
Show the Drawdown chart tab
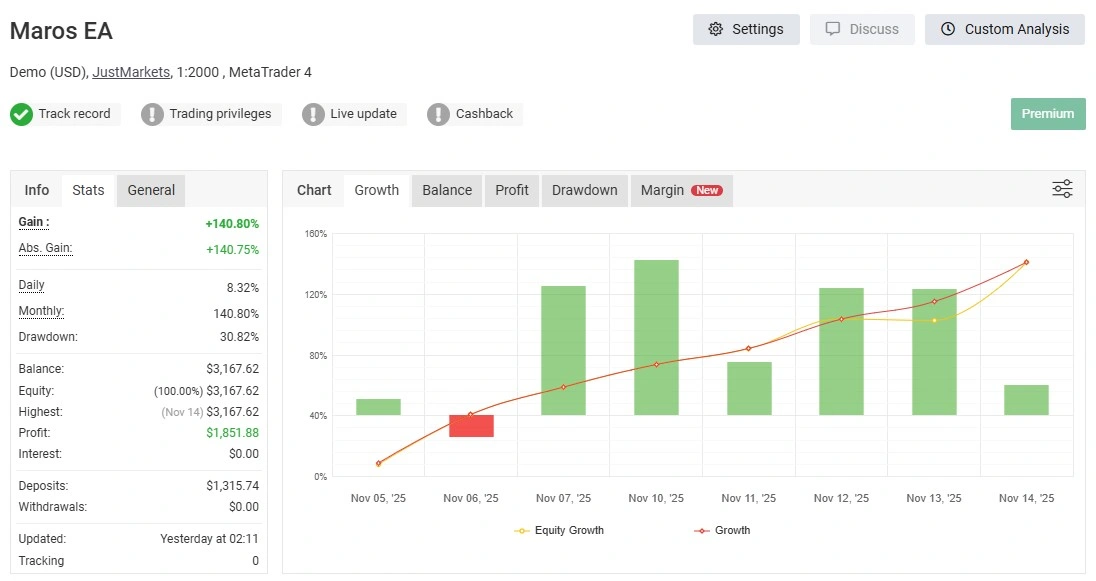tap(584, 190)
